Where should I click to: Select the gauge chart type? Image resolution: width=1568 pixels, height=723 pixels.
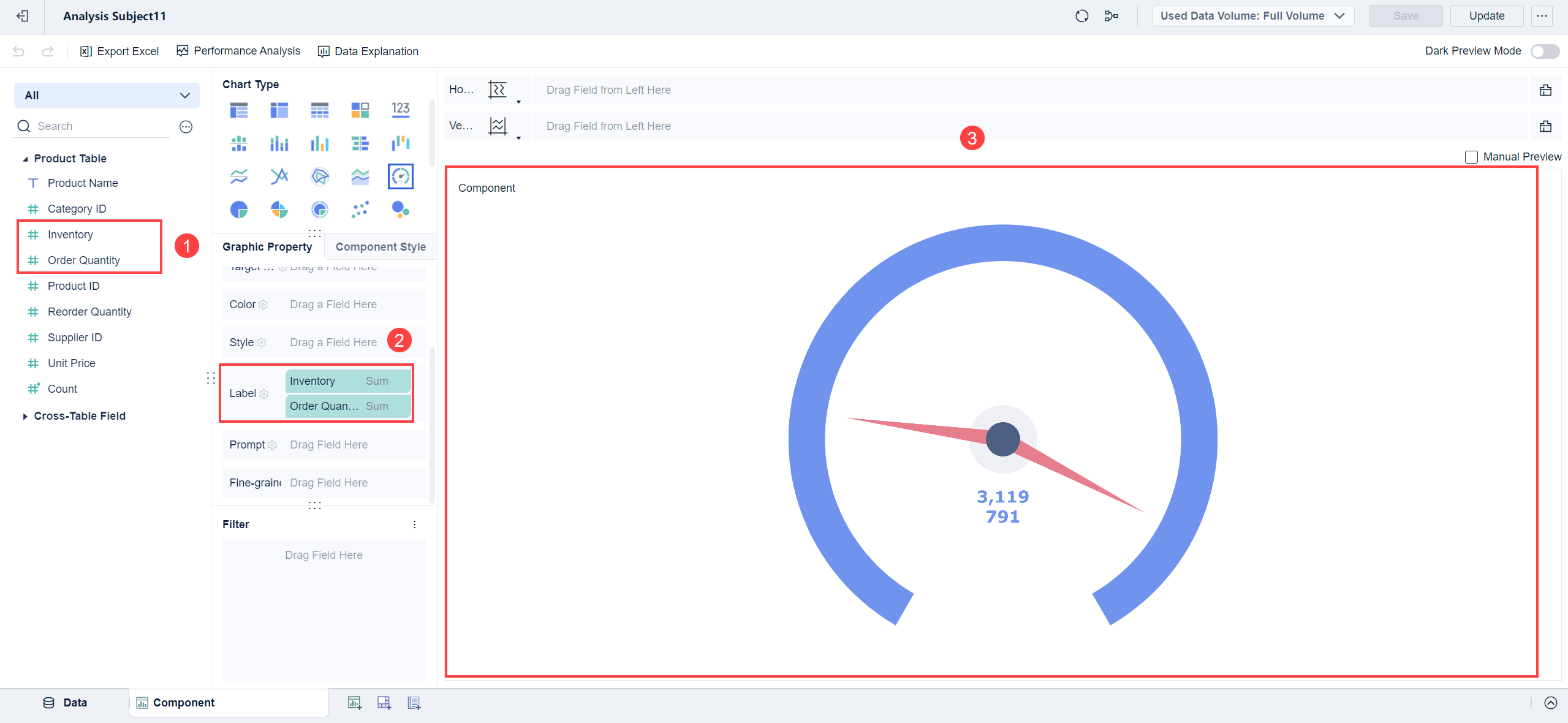[400, 176]
